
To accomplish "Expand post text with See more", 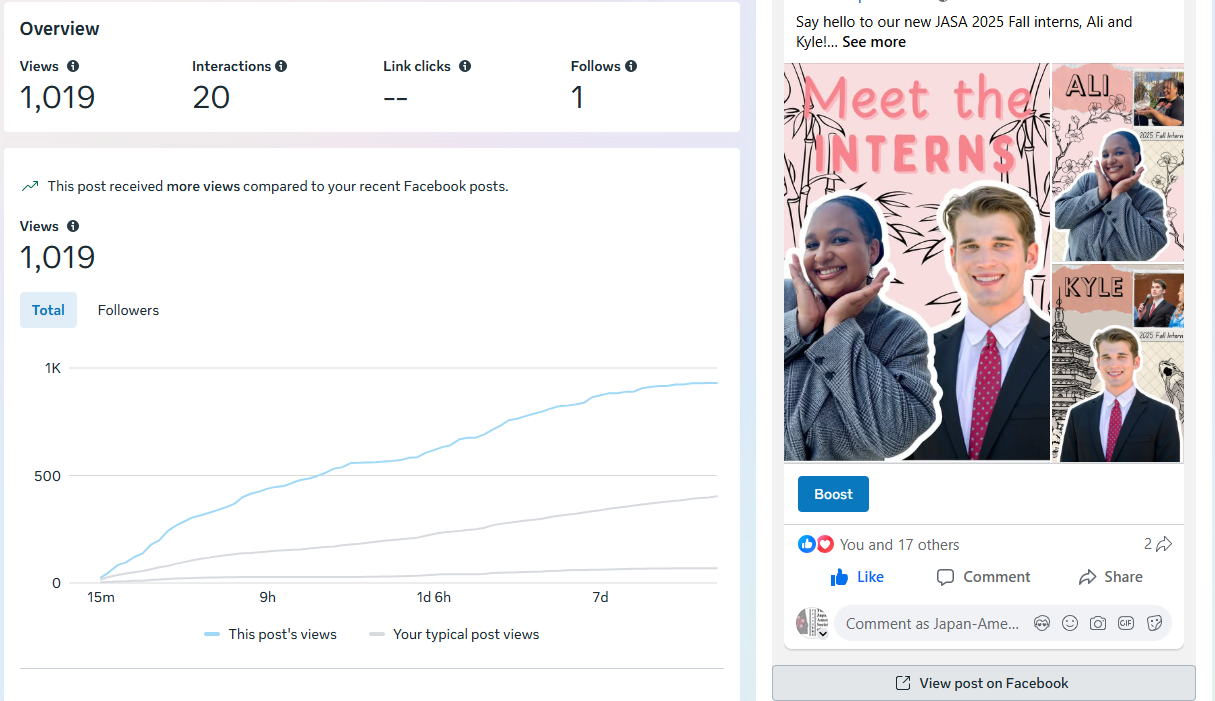I will click(x=873, y=42).
